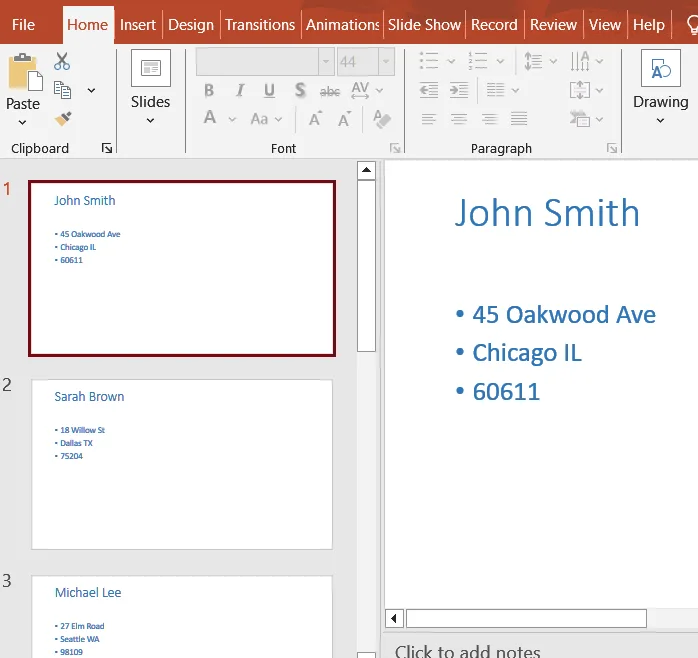Select the Format Painter brush
698x658 pixels.
point(63,119)
